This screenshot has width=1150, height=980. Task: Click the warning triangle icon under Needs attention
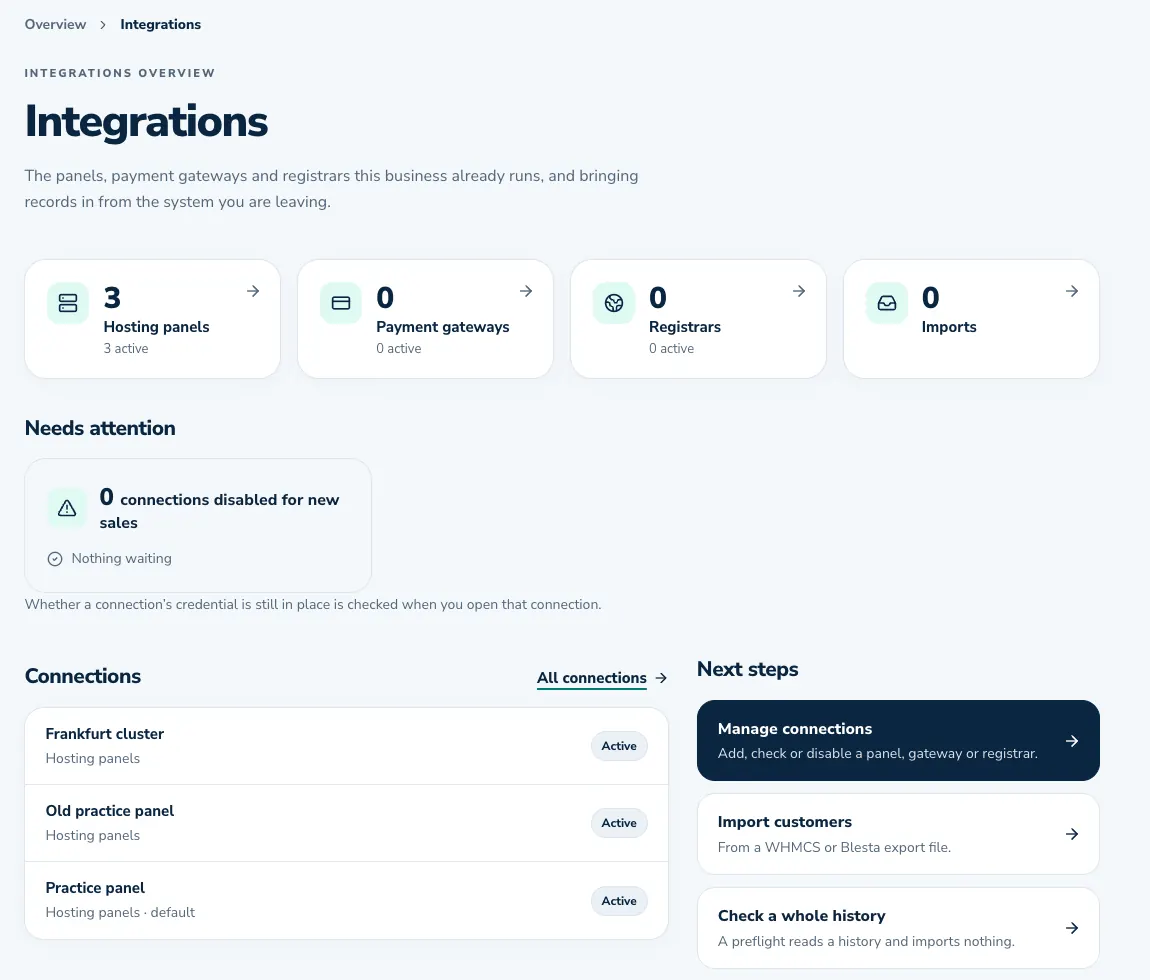[x=67, y=508]
